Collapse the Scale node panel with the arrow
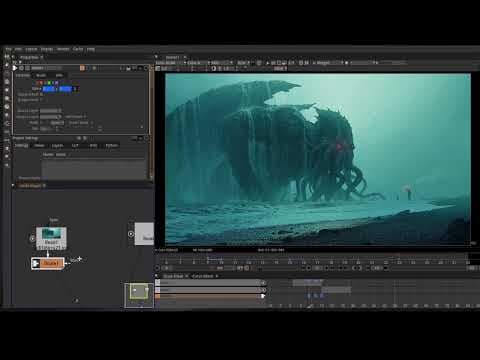Screen dimensions: 480x360 click(15, 68)
